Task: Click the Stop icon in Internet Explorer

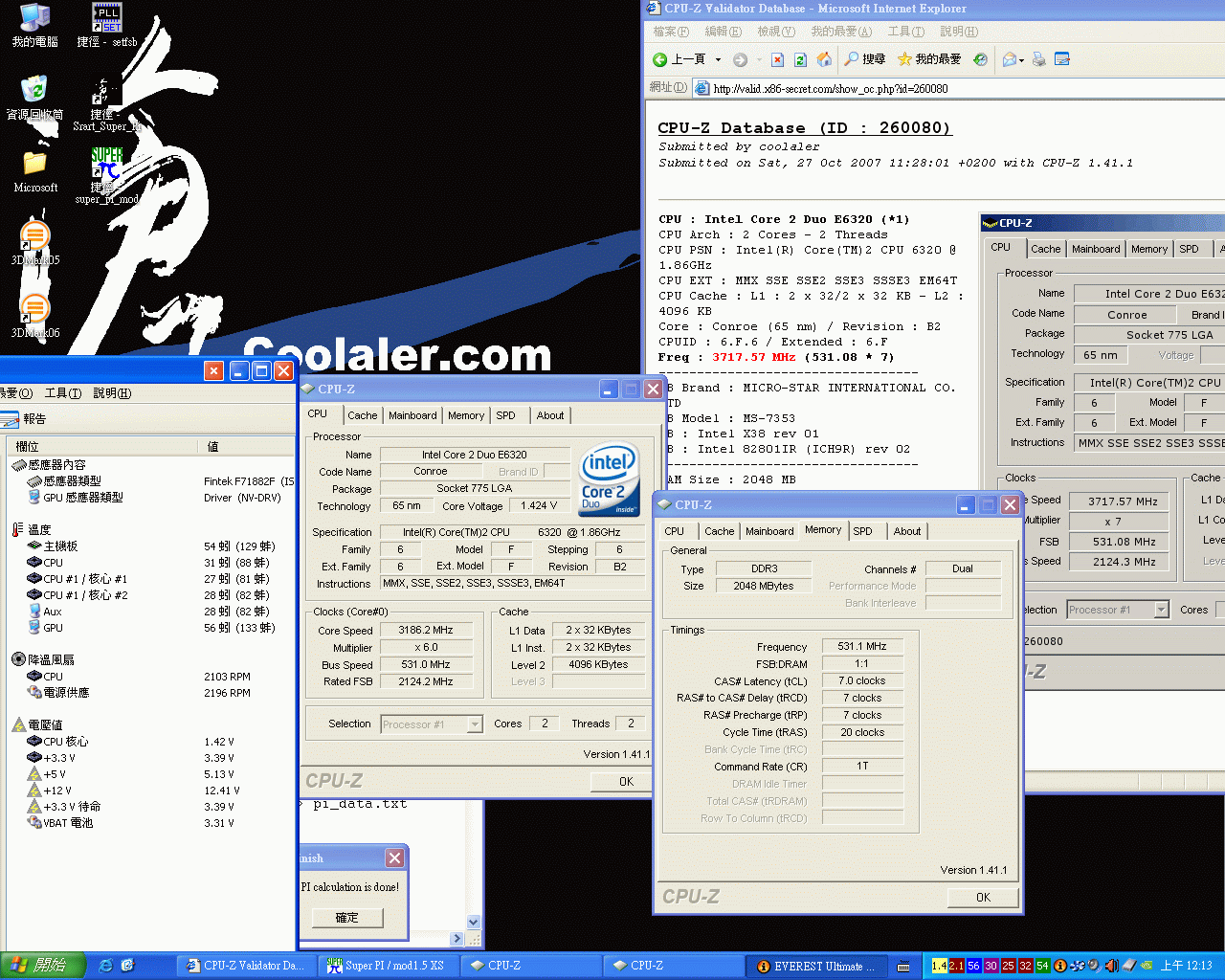Action: (777, 59)
